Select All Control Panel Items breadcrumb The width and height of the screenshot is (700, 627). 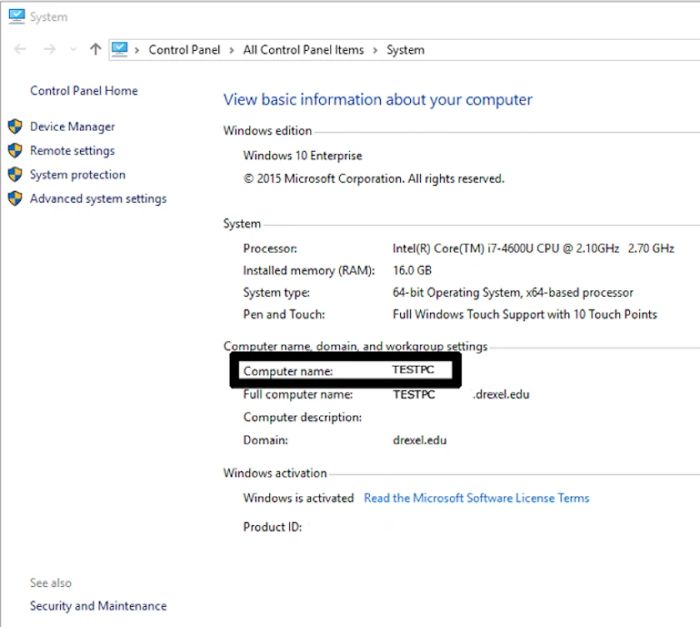point(303,50)
